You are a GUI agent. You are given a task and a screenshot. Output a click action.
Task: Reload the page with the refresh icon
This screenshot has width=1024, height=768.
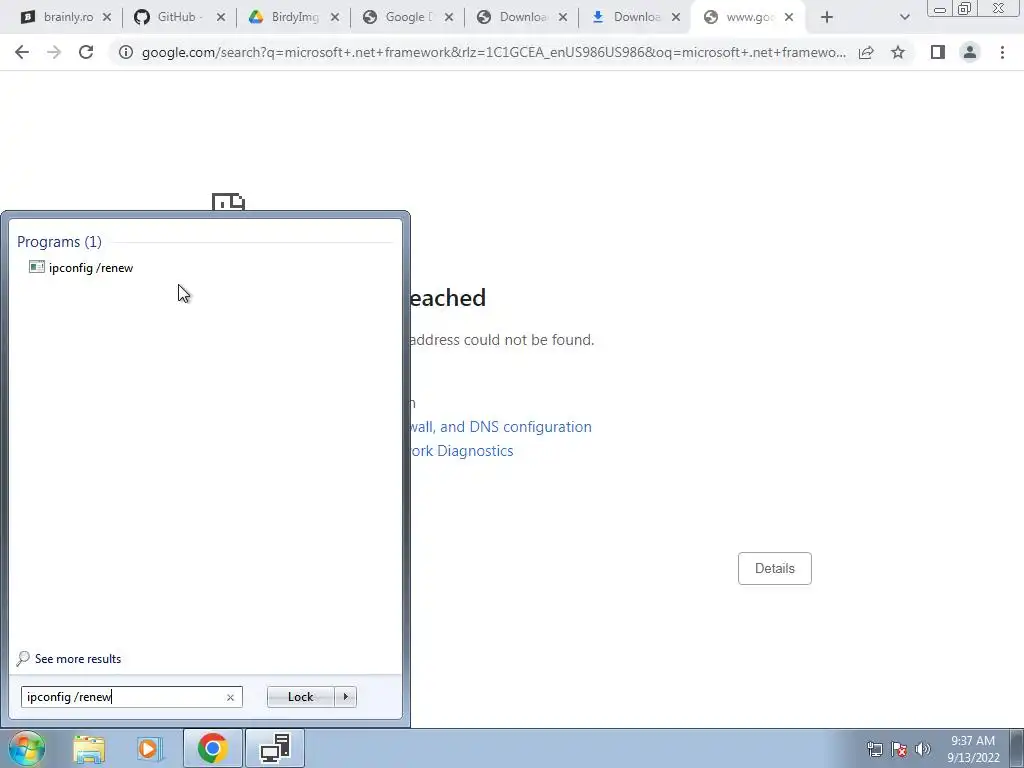(x=86, y=52)
